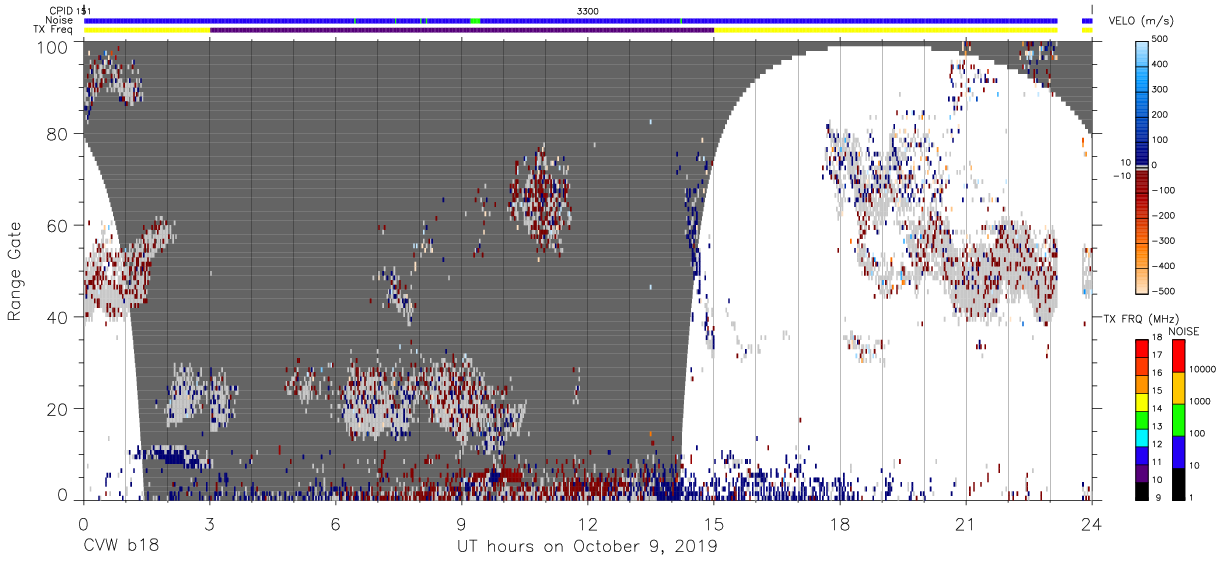Screen dimensions: 1228x567
Task: Click the "CVW b18" radar beam label
Action: click(120, 546)
